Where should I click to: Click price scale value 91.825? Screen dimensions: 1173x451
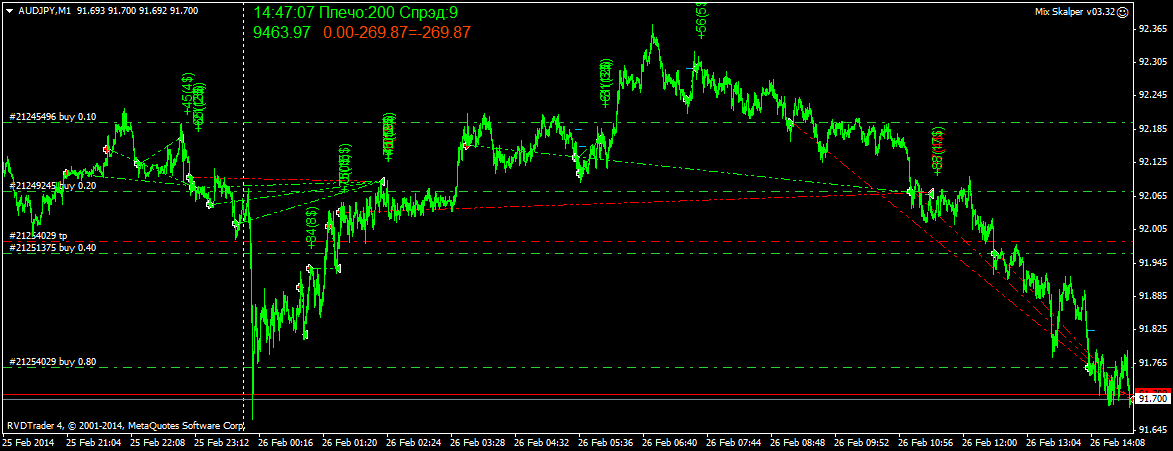(x=1152, y=330)
